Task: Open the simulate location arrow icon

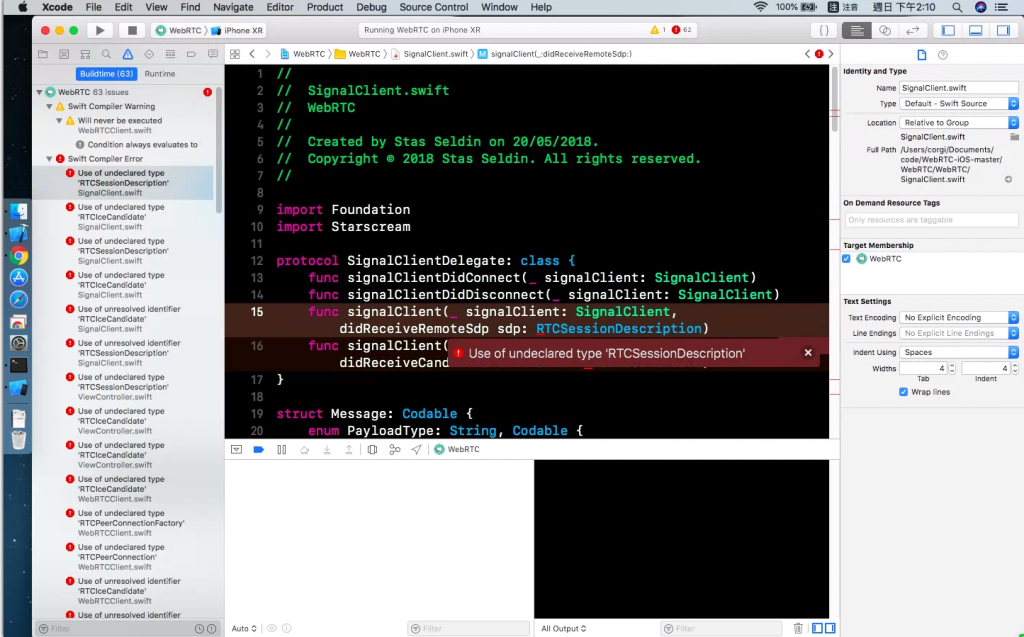Action: point(416,449)
